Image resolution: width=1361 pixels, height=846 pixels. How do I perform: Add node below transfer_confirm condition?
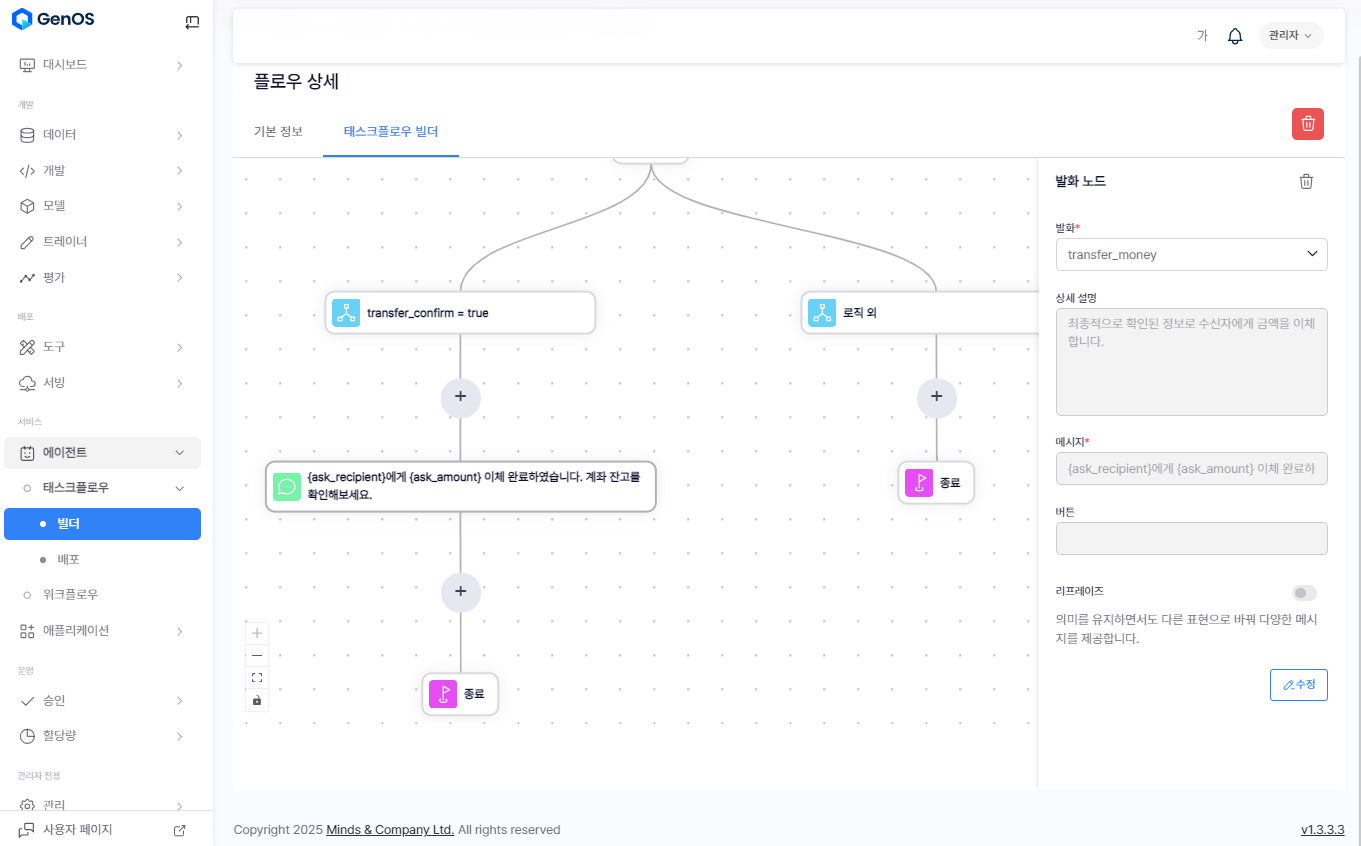coord(460,397)
